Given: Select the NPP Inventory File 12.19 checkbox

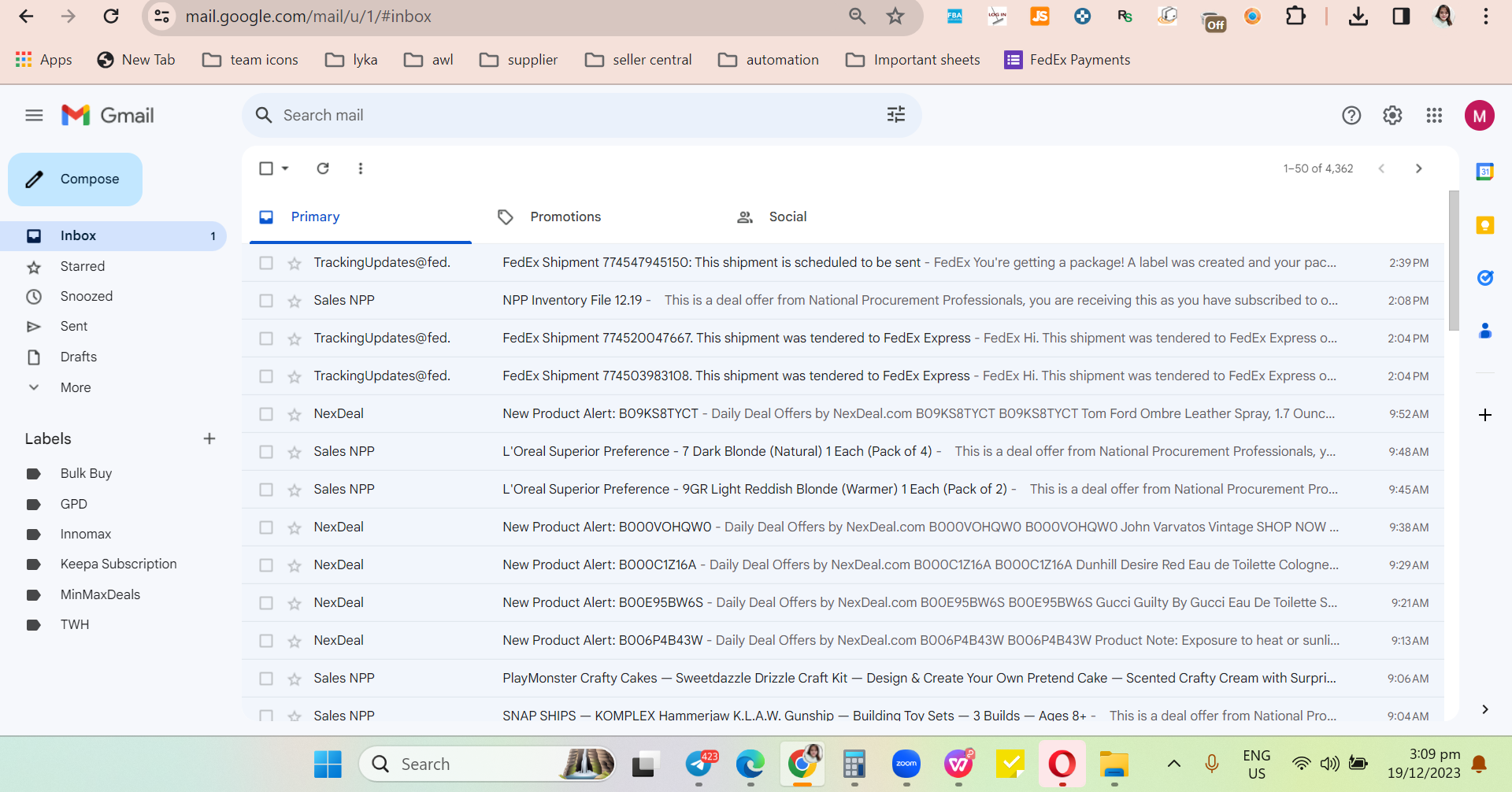Looking at the screenshot, I should 266,301.
